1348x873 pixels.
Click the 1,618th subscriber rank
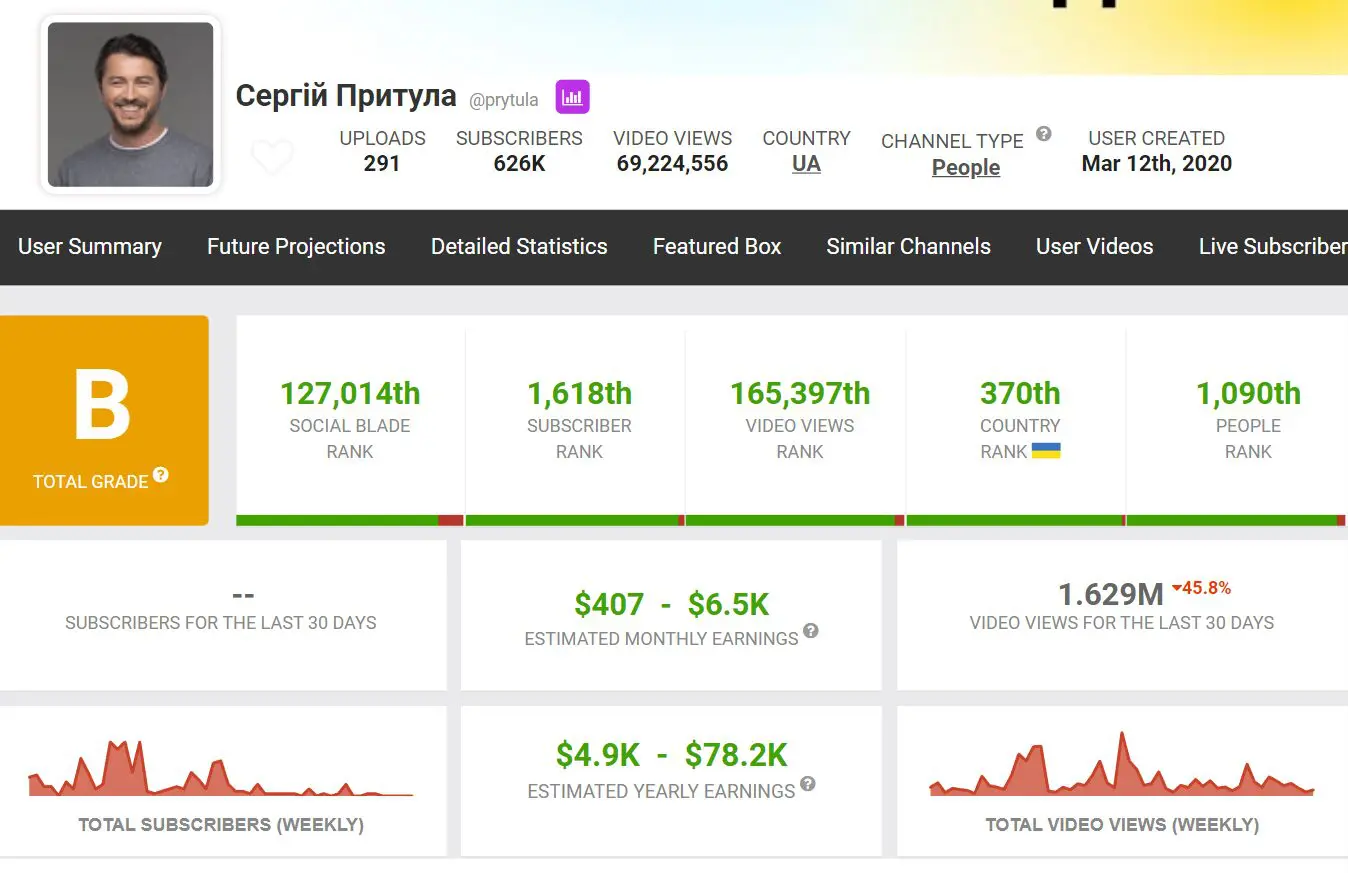[580, 394]
